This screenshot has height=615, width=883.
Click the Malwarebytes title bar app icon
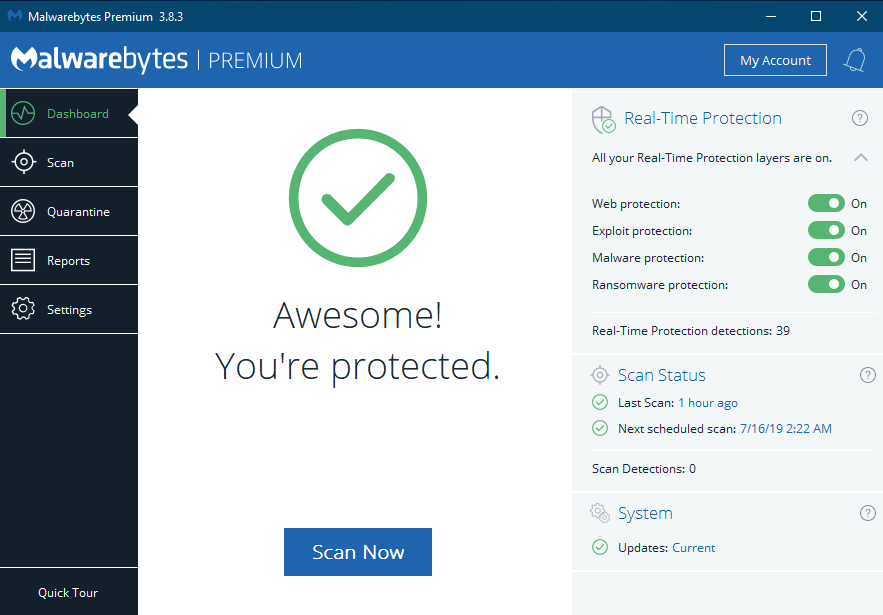click(x=15, y=16)
